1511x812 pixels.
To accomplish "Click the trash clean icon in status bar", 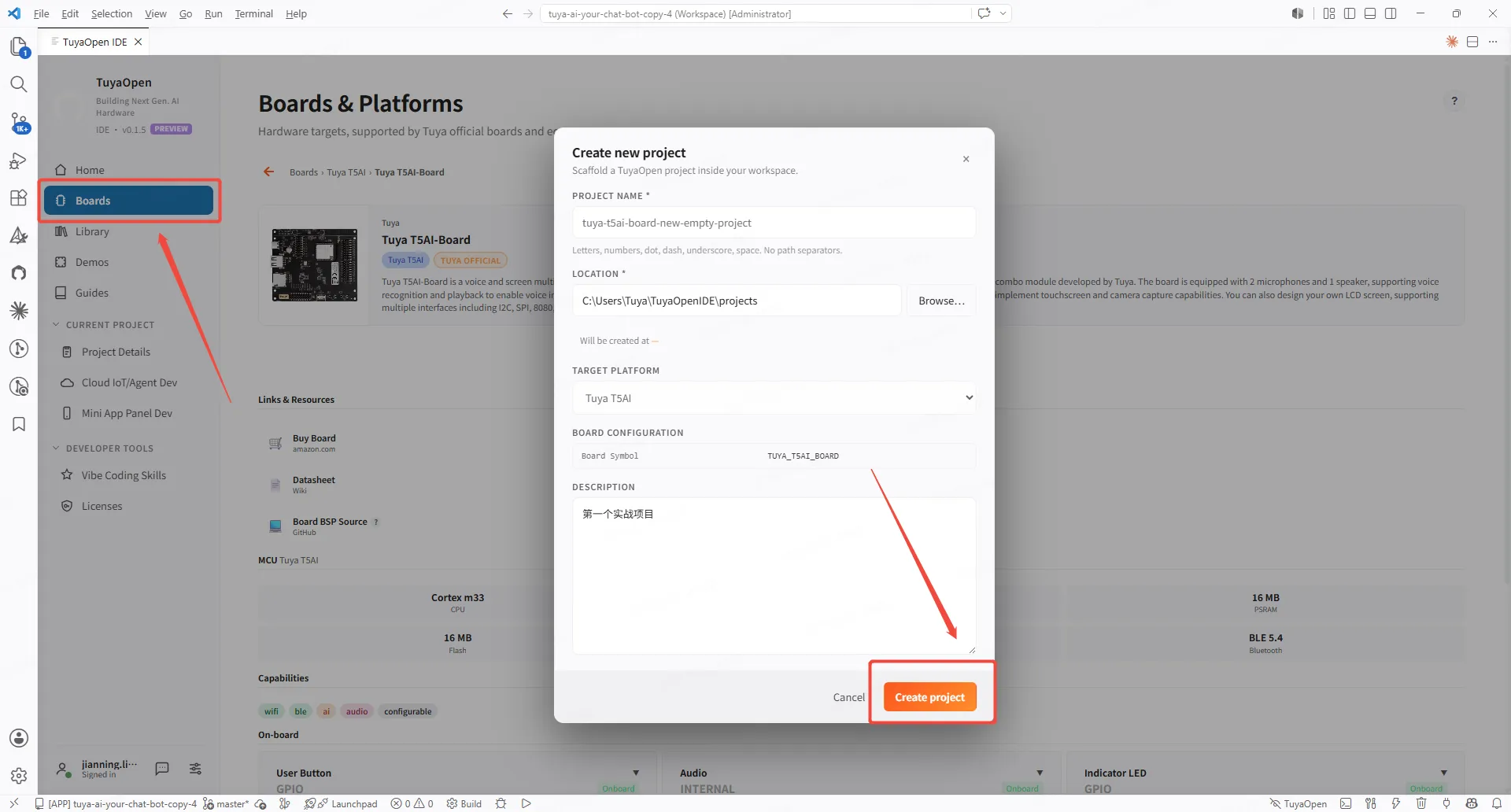I will [x=1421, y=803].
